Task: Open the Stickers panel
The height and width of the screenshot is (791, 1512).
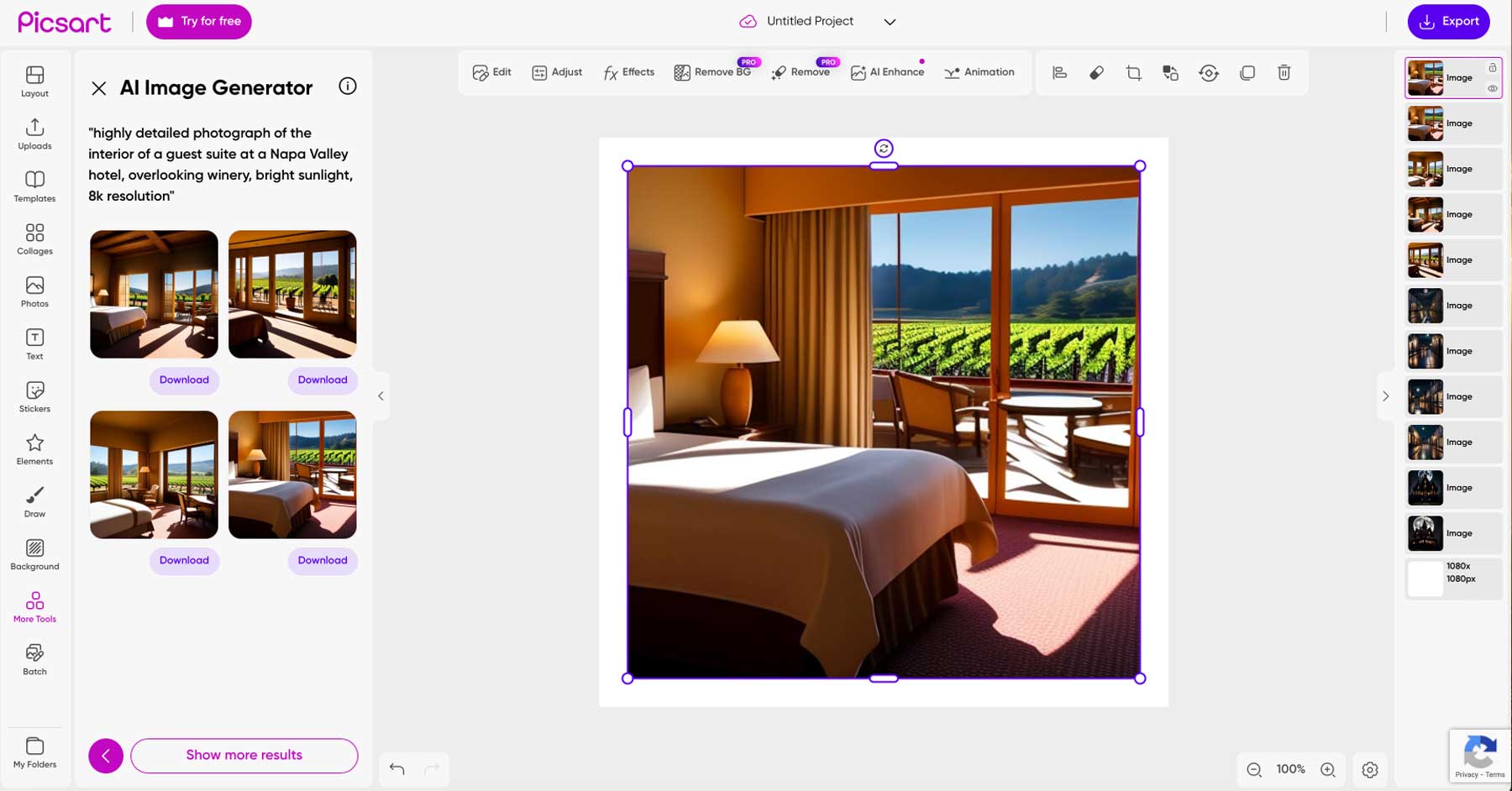Action: (34, 395)
